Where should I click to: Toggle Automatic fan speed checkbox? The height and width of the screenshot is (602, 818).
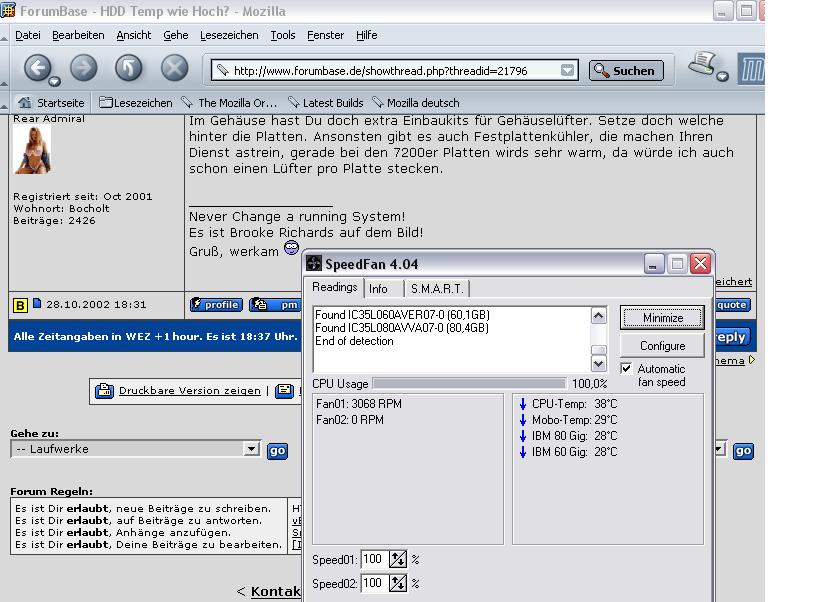point(627,368)
